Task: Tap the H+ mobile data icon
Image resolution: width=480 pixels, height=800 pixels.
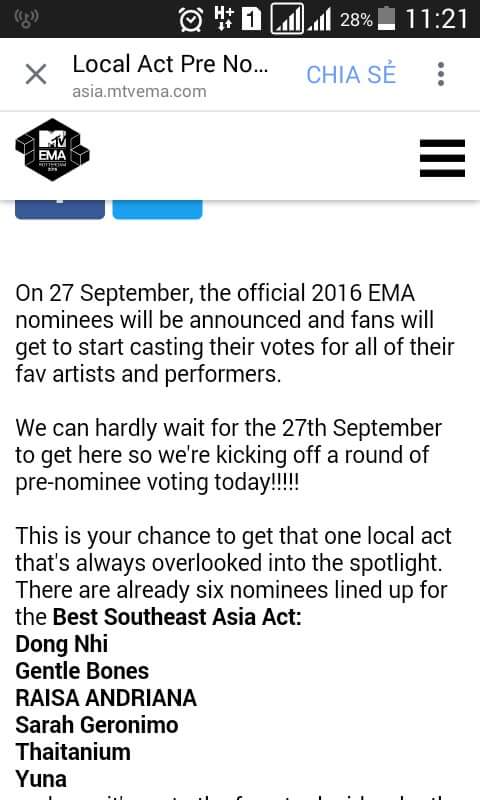Action: click(224, 18)
